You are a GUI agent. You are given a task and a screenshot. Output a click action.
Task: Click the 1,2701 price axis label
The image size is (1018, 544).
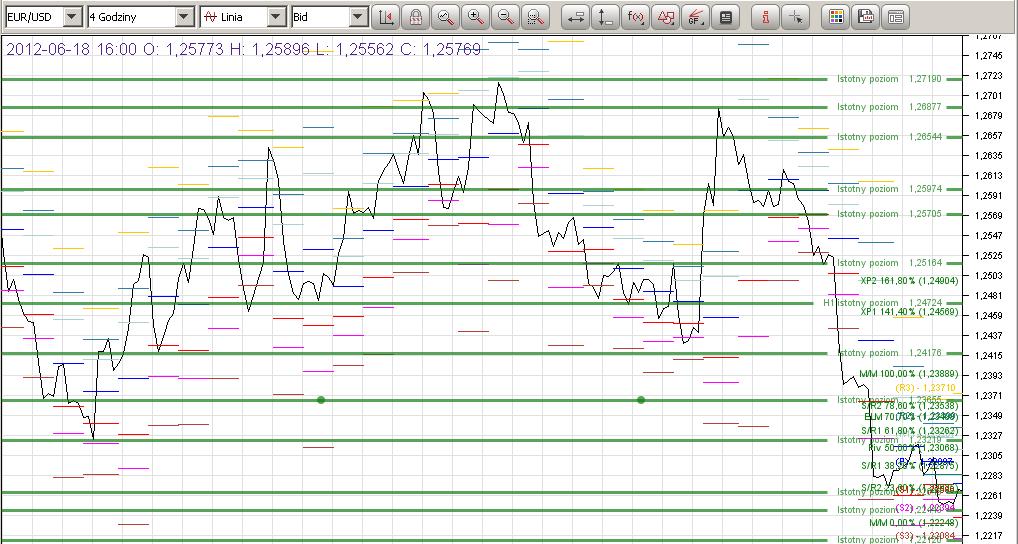[x=989, y=96]
